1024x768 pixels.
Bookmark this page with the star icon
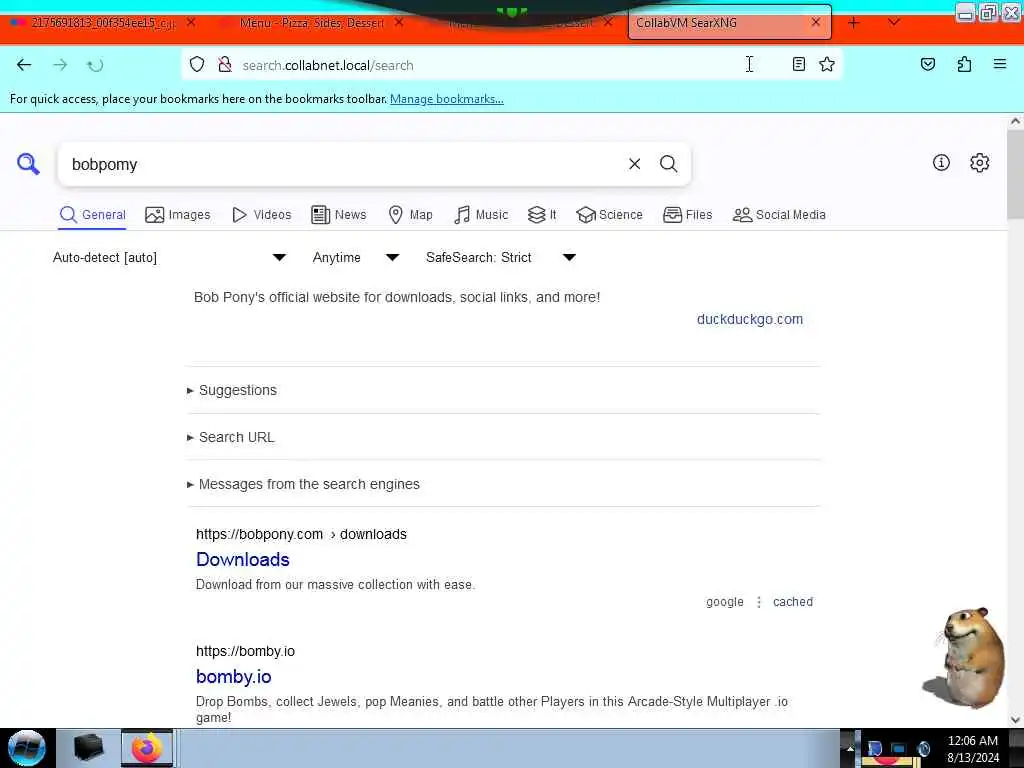point(827,64)
